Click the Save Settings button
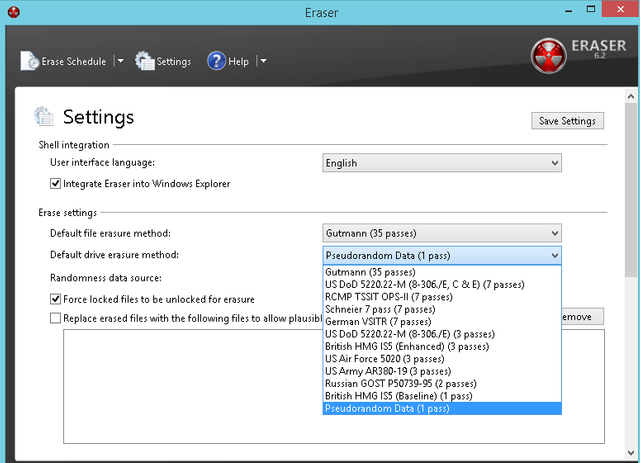This screenshot has width=640, height=463. 567,121
